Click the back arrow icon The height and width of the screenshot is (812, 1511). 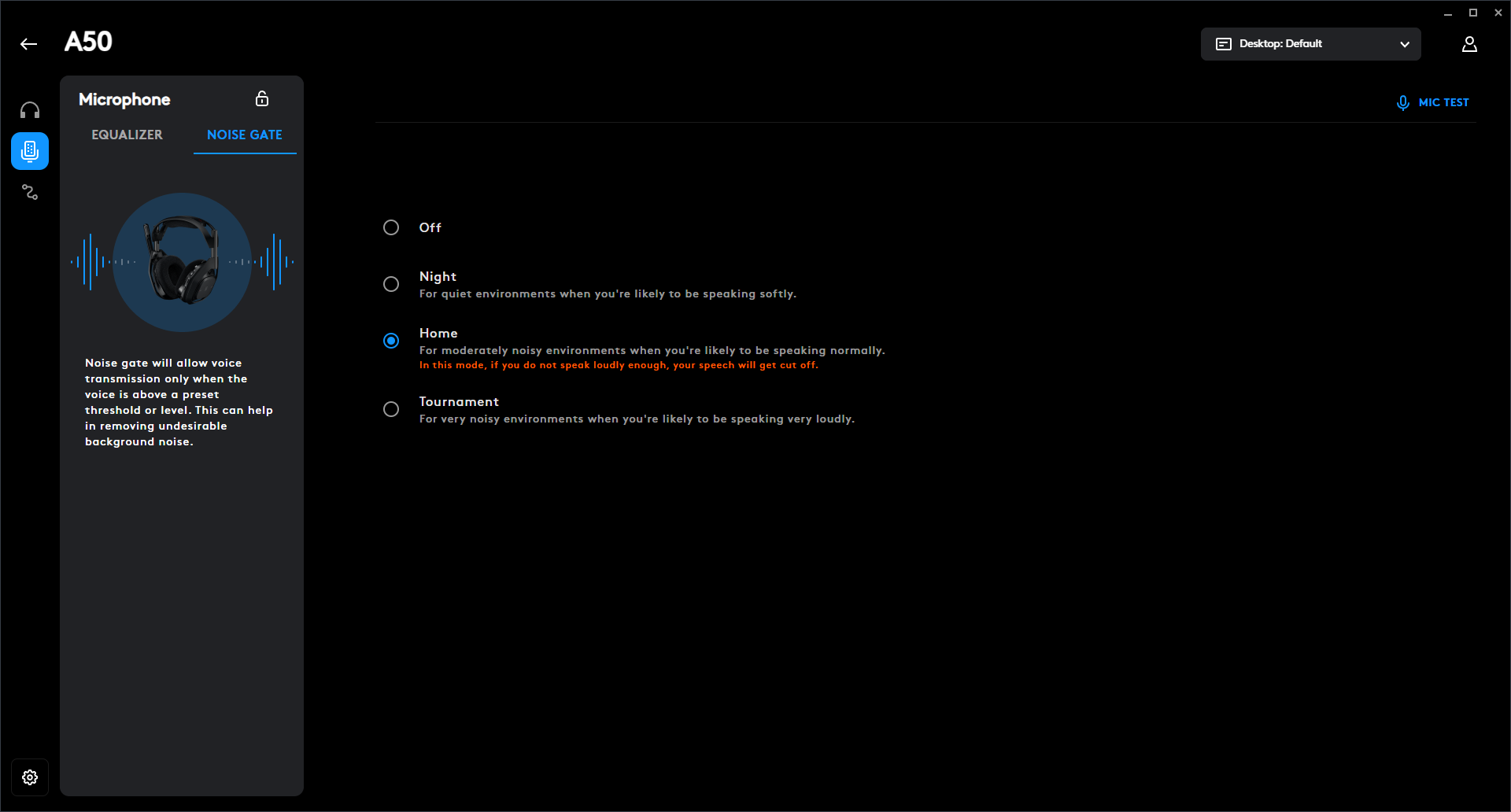(29, 44)
